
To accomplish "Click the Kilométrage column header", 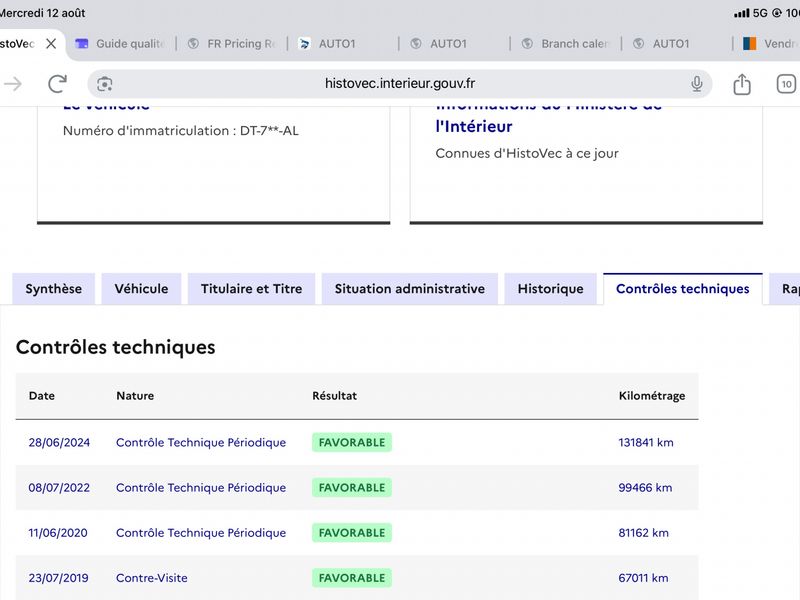I will (652, 396).
